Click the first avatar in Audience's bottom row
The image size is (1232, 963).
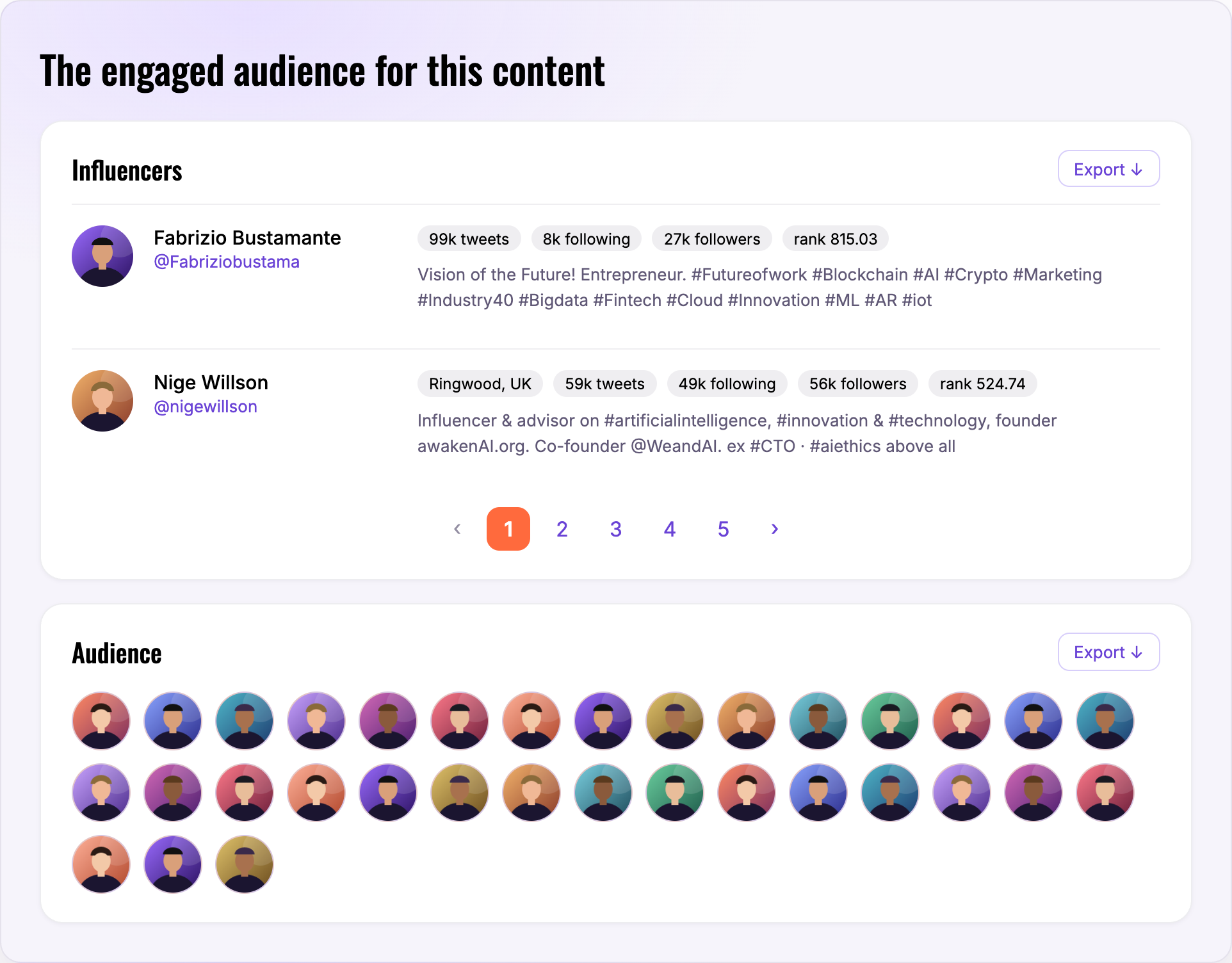coord(101,864)
